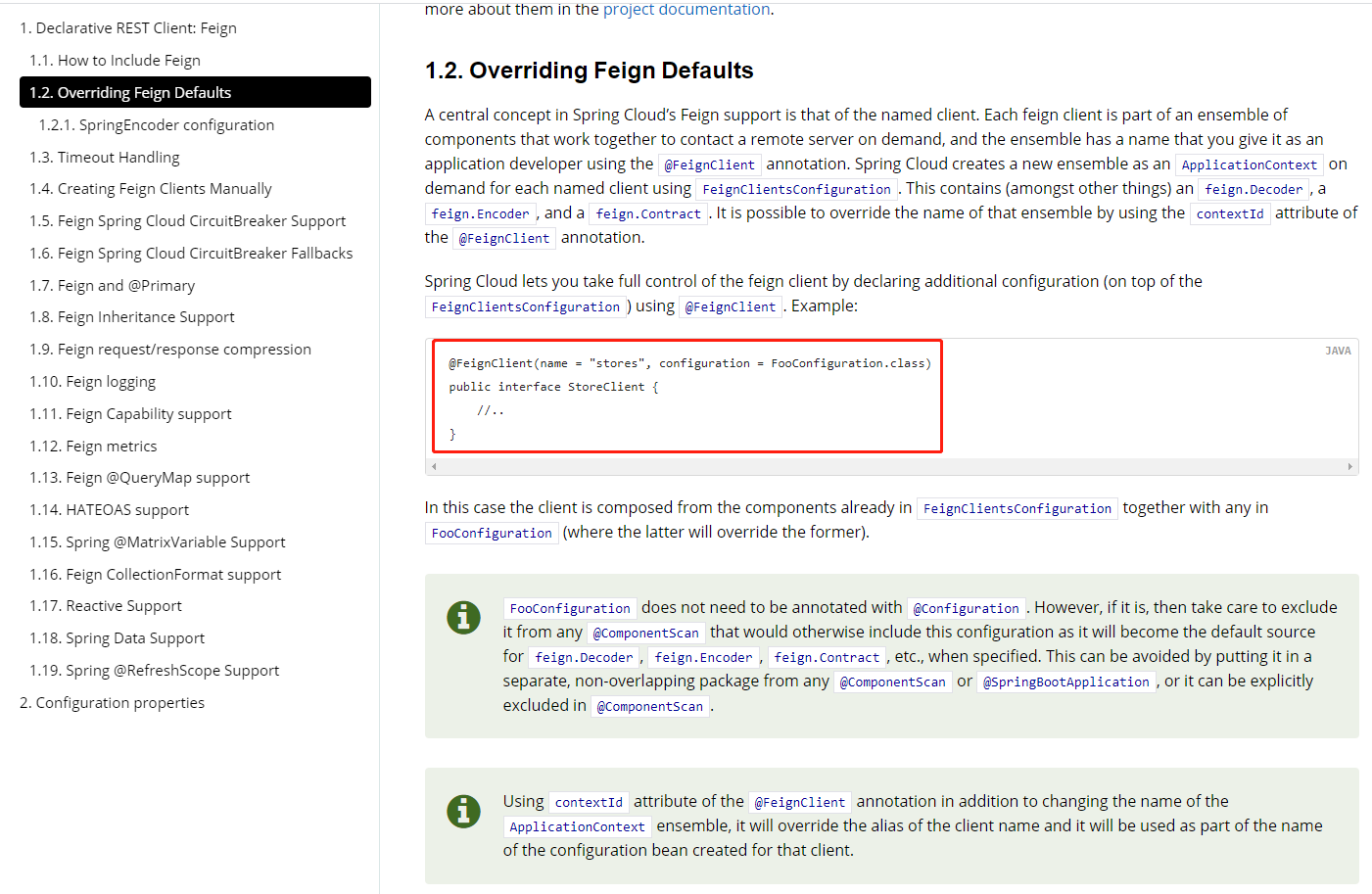The height and width of the screenshot is (894, 1372).
Task: Click the horizontal scrollbar under code block
Action: tap(892, 467)
